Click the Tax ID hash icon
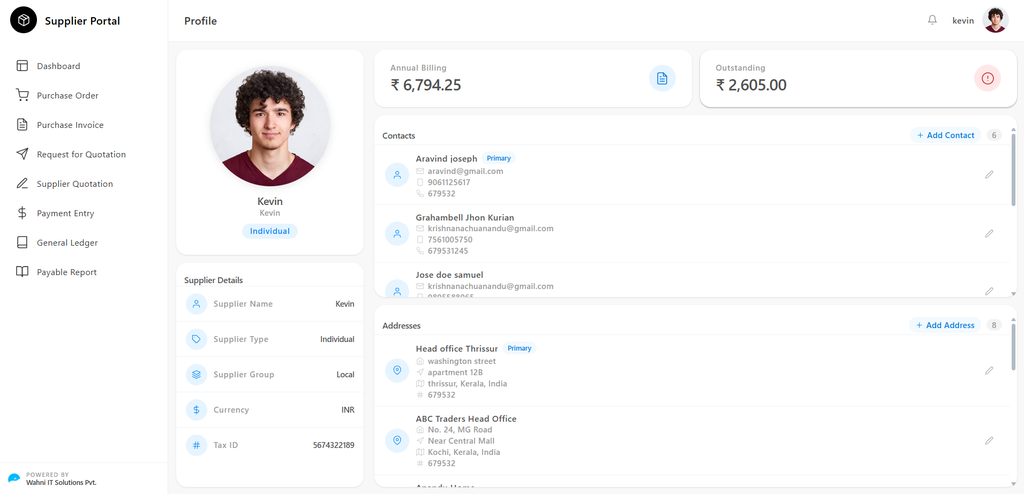 click(x=196, y=445)
